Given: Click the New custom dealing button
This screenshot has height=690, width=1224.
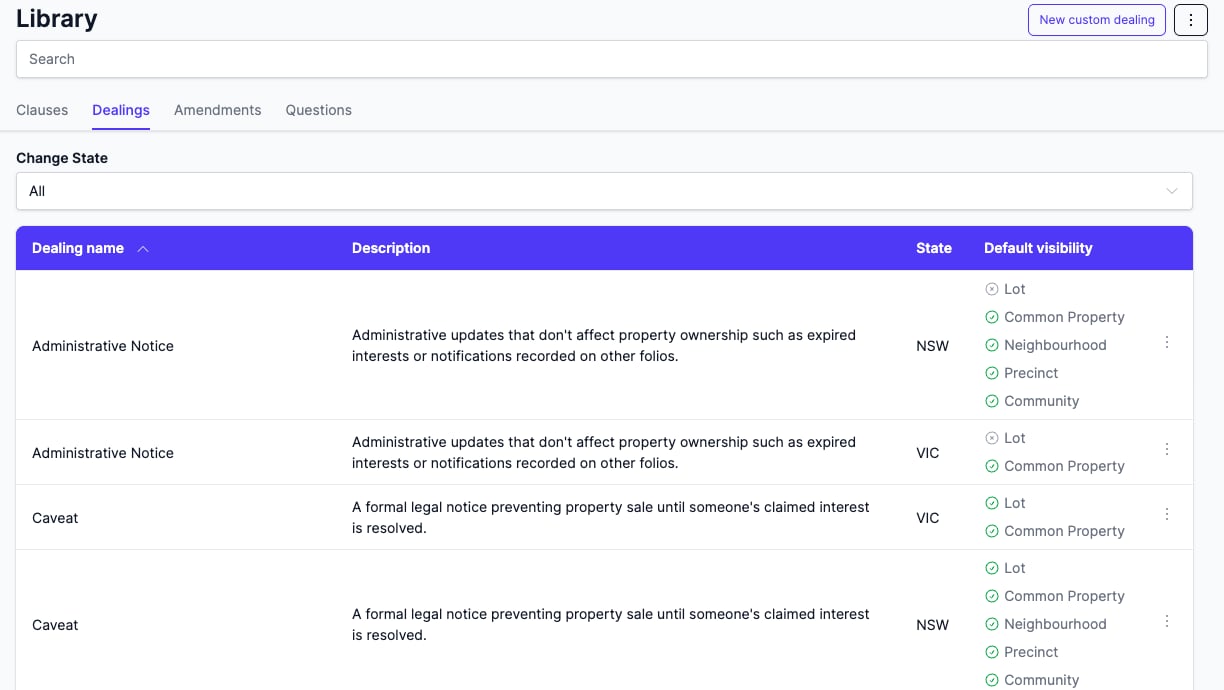Looking at the screenshot, I should tap(1097, 20).
